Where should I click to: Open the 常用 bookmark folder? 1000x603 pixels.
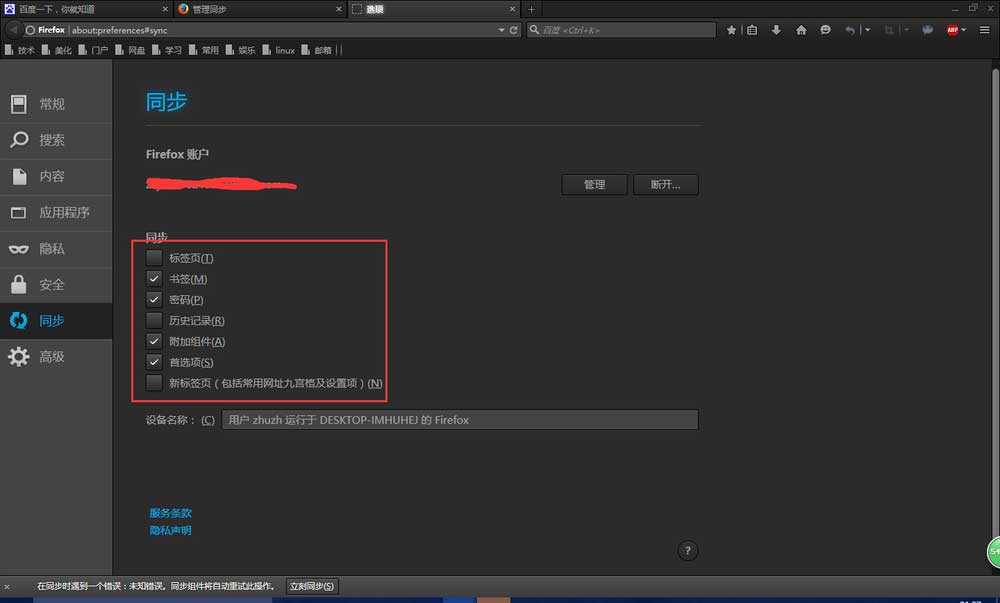click(203, 50)
